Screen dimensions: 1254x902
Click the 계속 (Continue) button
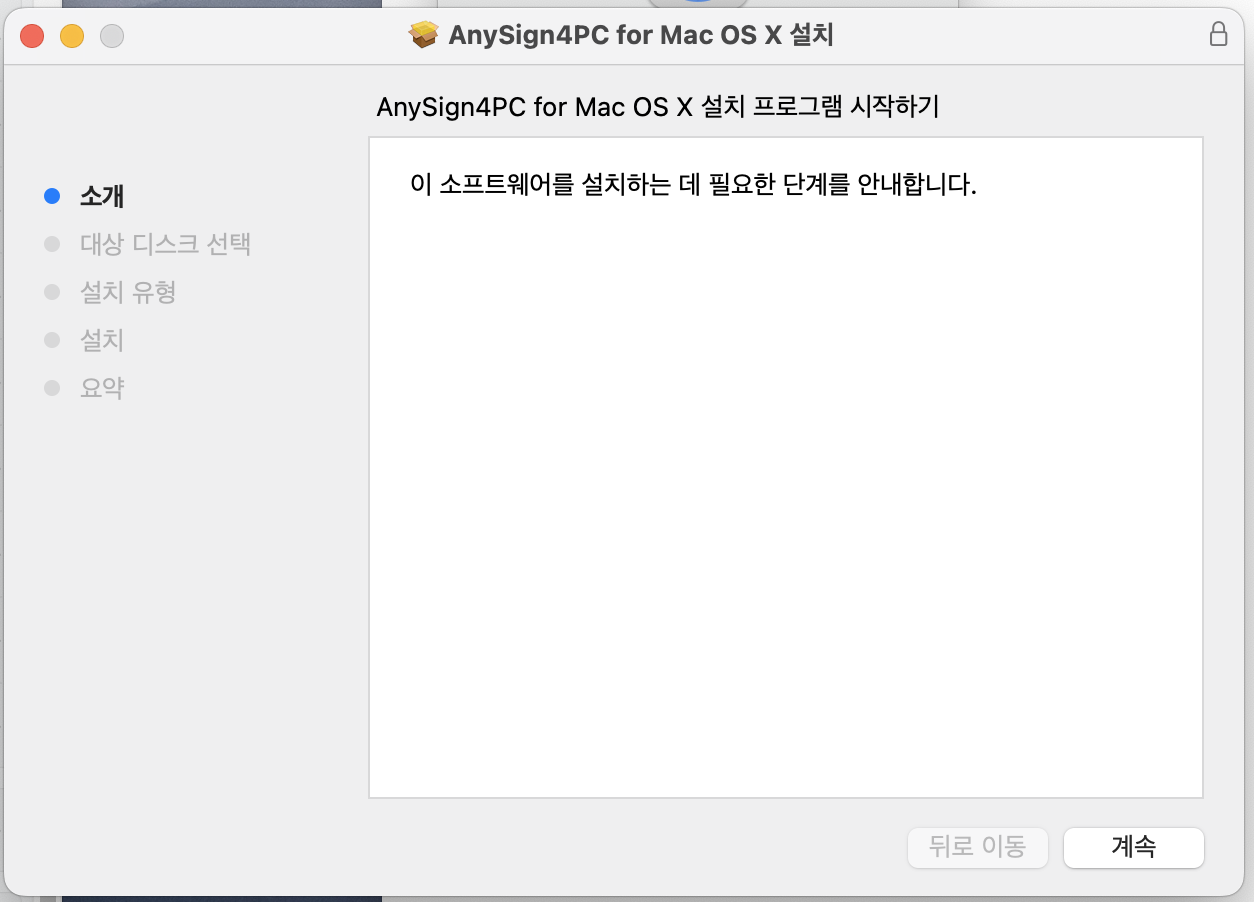pos(1134,848)
